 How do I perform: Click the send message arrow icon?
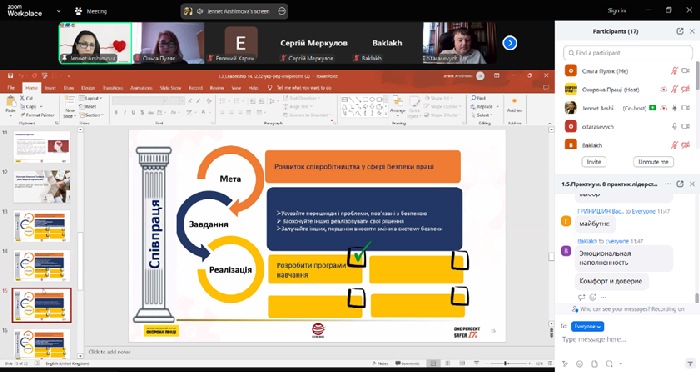tap(691, 364)
